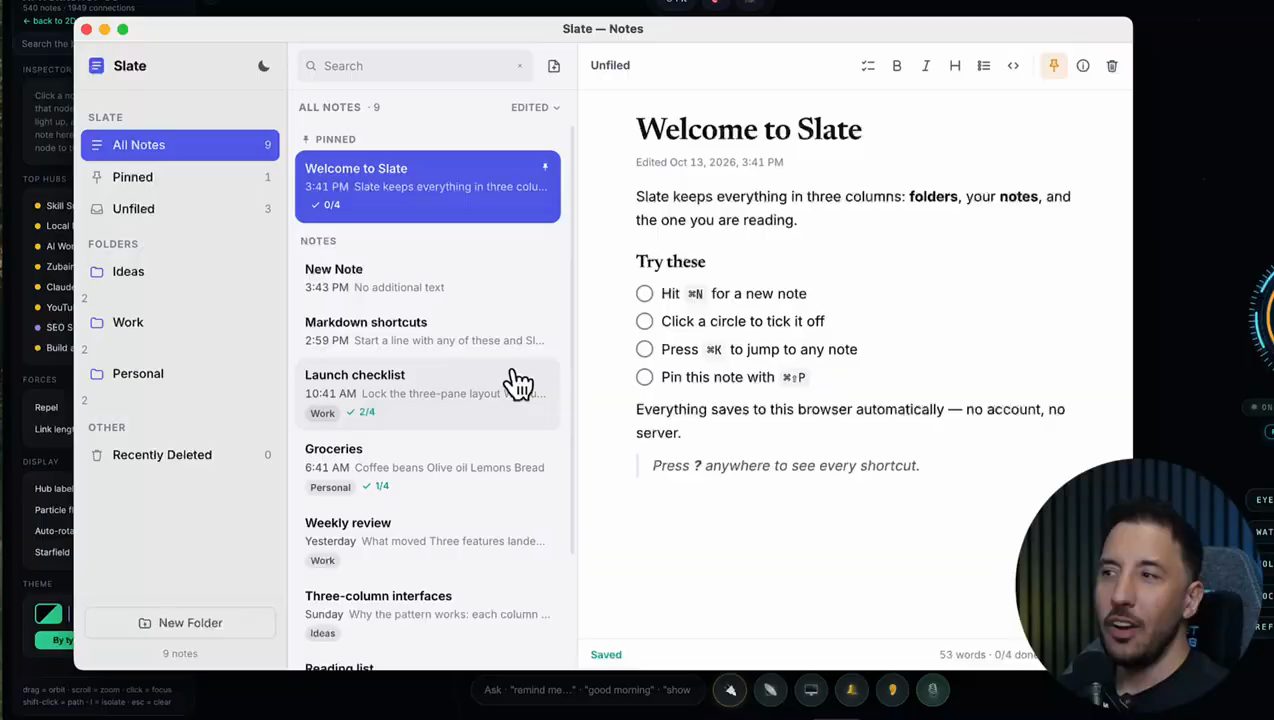Open the New Note entry
The width and height of the screenshot is (1274, 720).
tap(427, 278)
